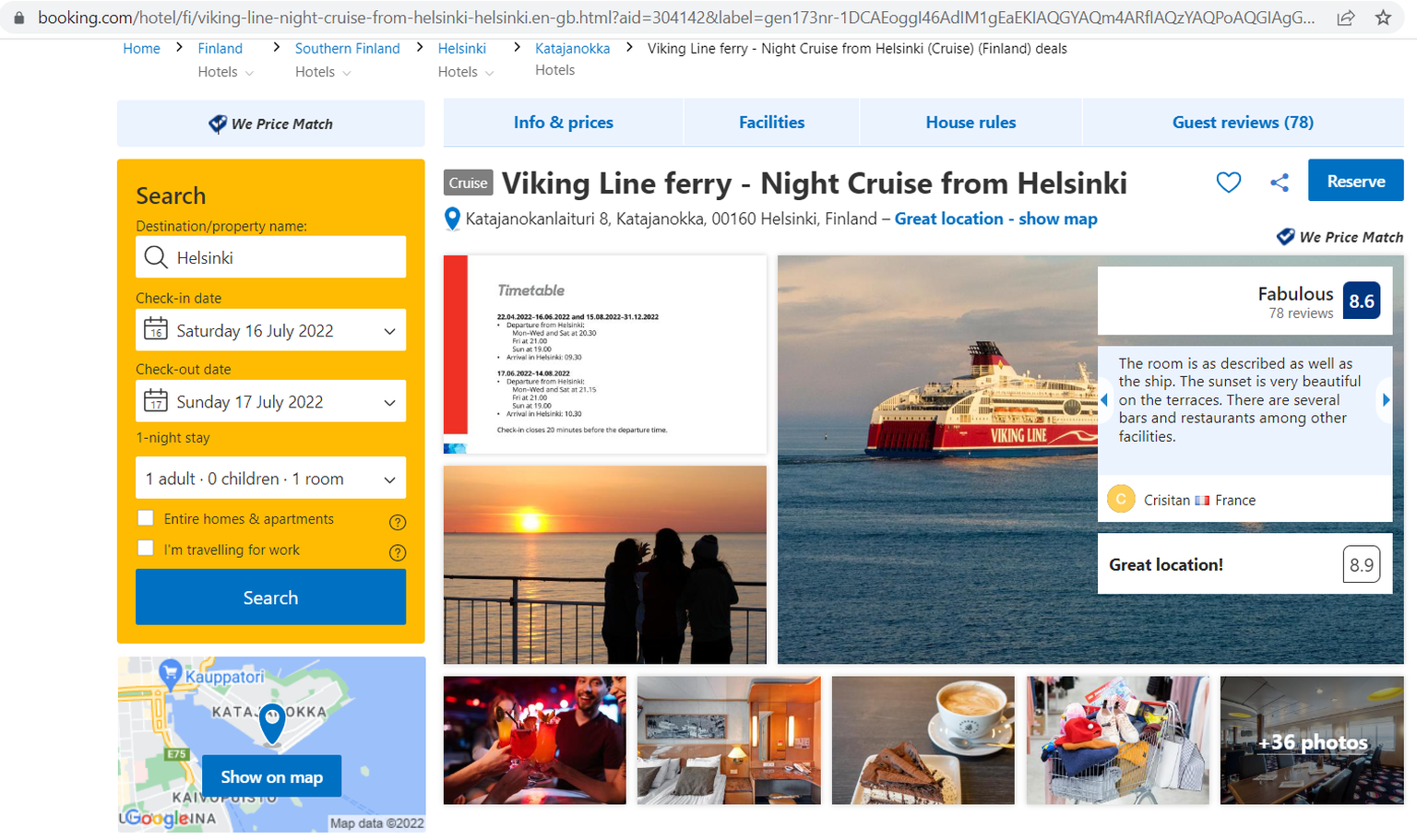
Task: Open Katajanokka breadcrumb link
Action: pyautogui.click(x=572, y=48)
